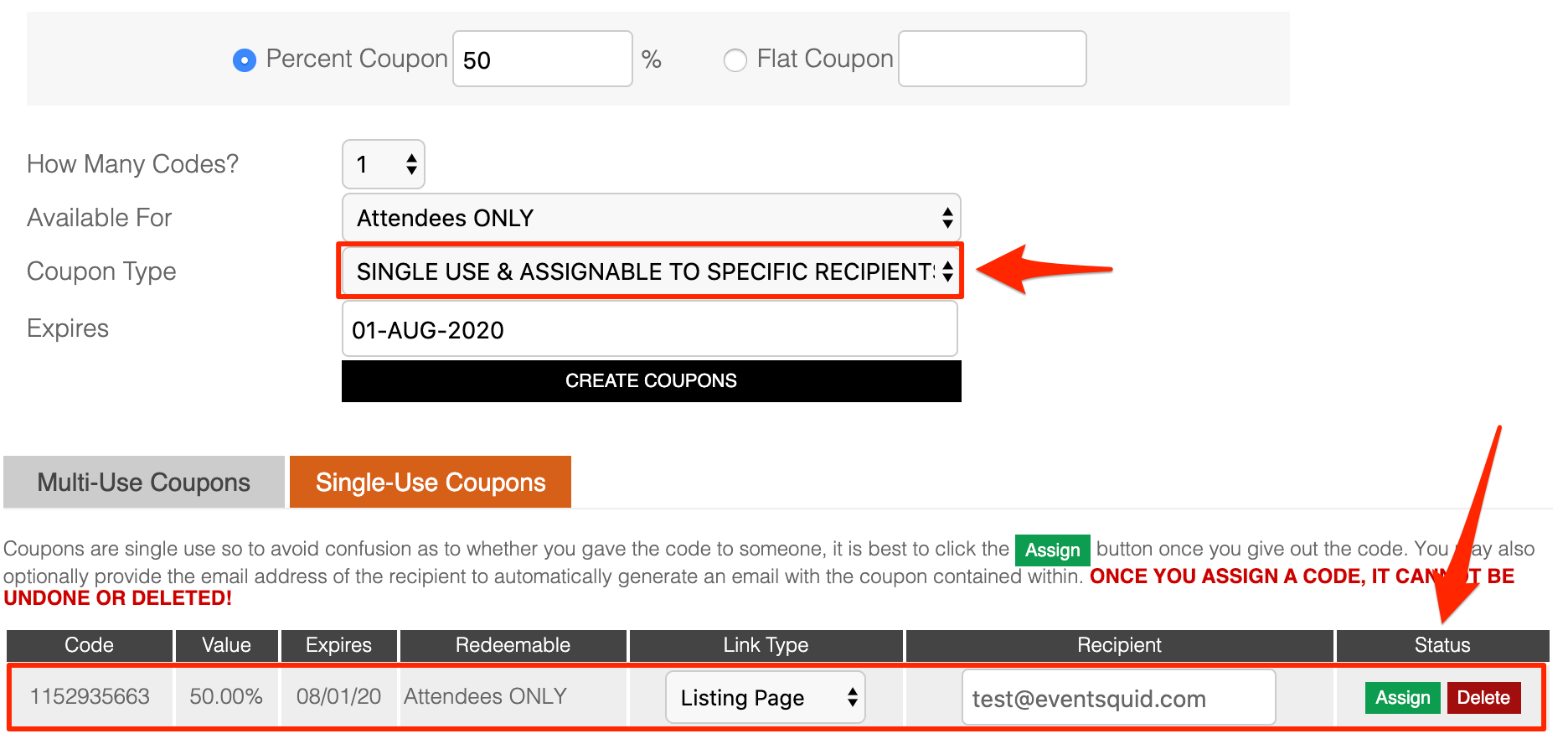Open the Coupon Type dropdown
1568x744 pixels.
[x=651, y=271]
